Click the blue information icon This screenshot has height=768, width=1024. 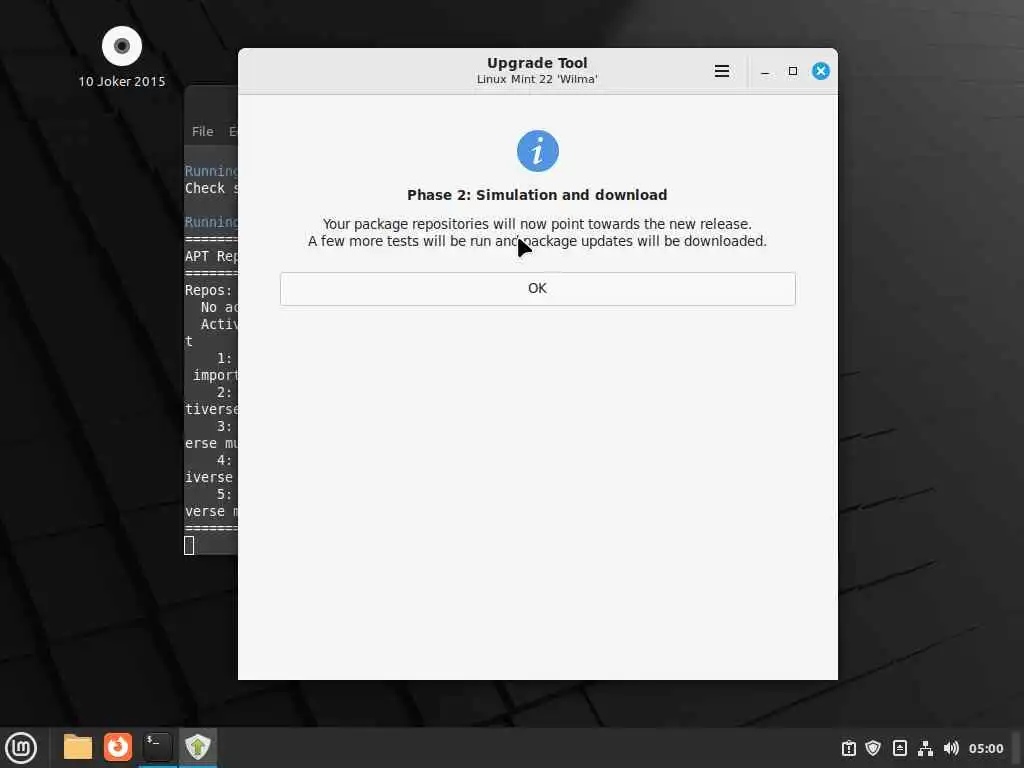click(537, 151)
